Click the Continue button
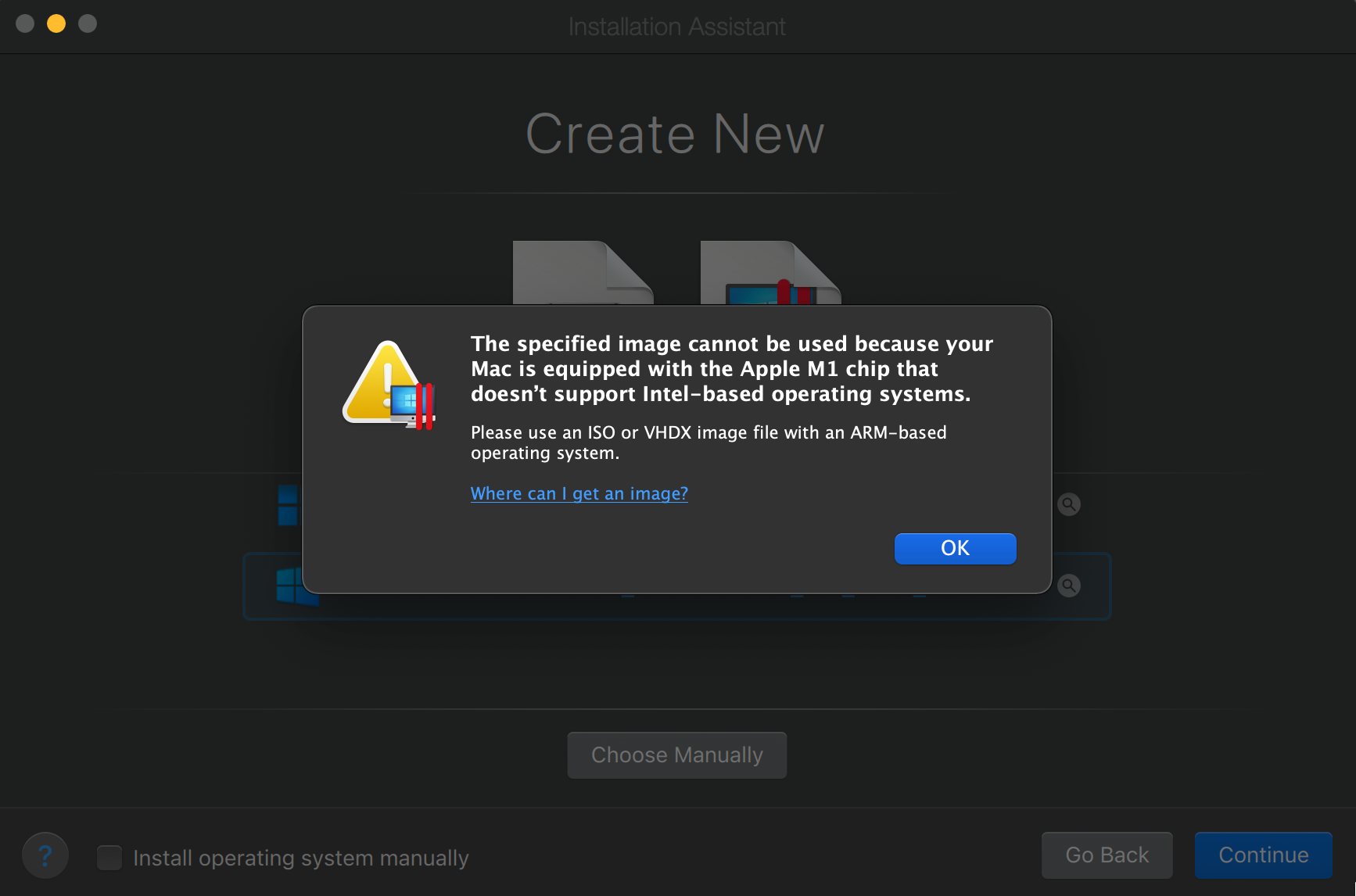The image size is (1356, 896). tap(1264, 855)
